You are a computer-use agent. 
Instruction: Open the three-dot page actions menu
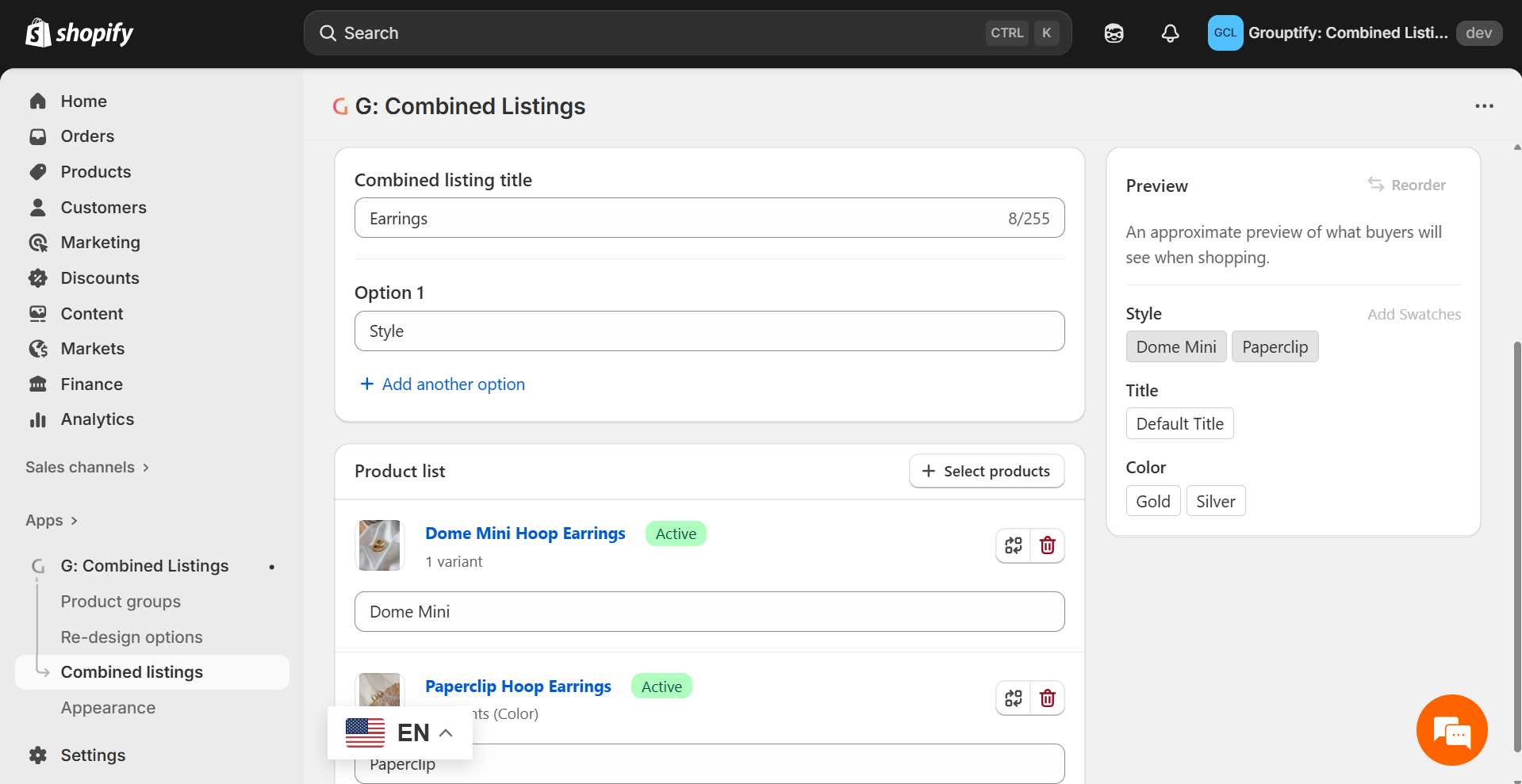tap(1484, 106)
